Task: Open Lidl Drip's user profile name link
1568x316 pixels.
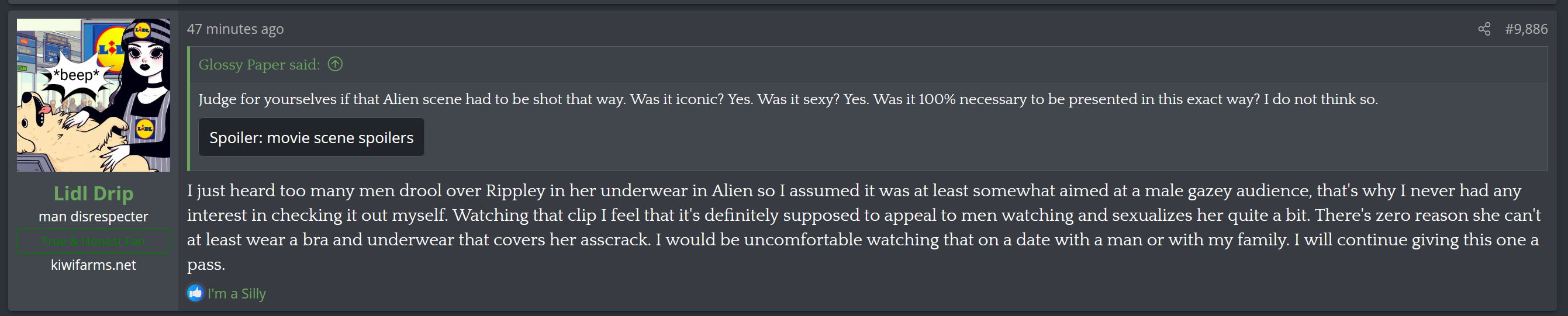Action: point(93,193)
